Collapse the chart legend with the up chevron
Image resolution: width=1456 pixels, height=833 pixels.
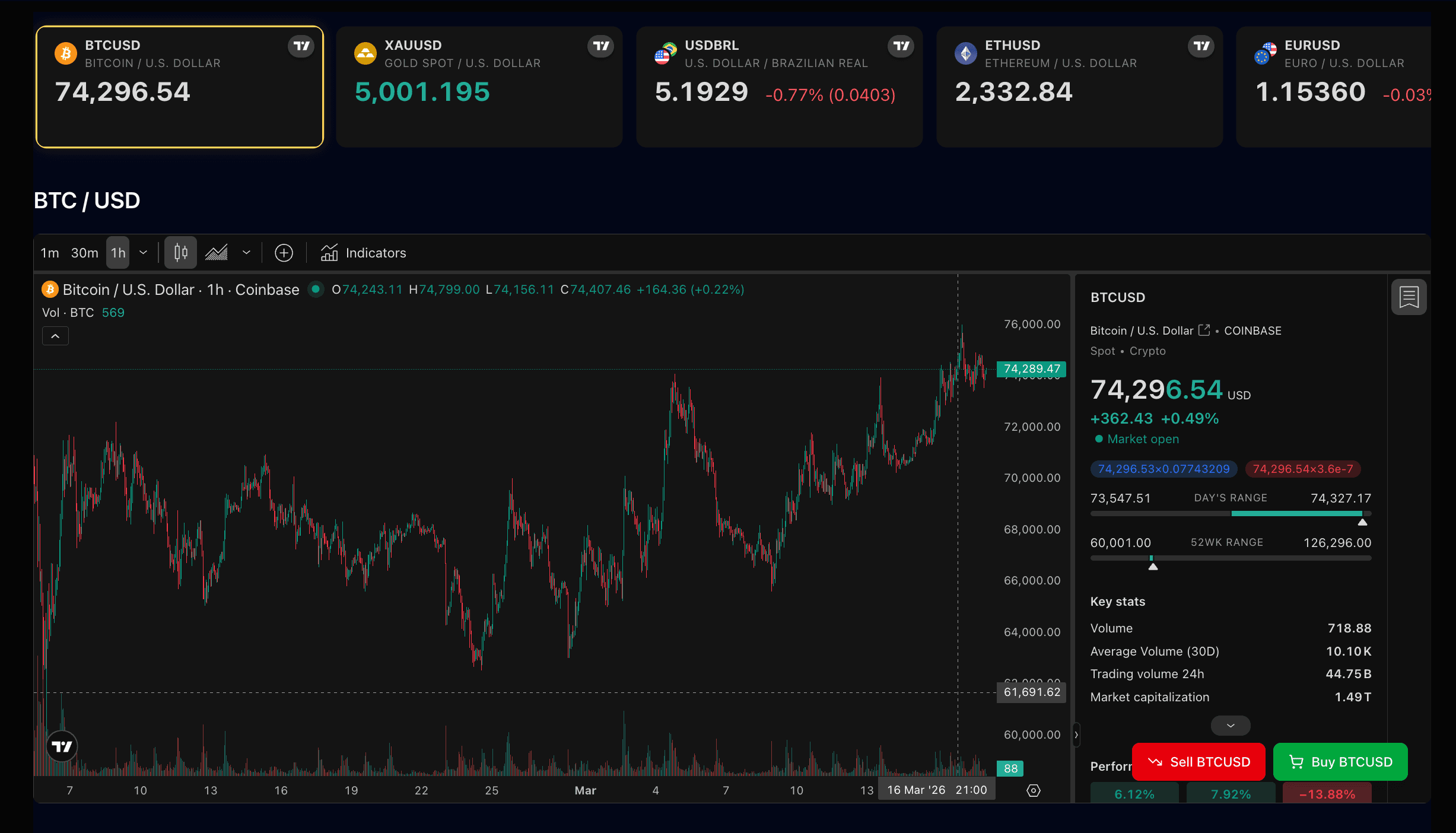(x=55, y=335)
